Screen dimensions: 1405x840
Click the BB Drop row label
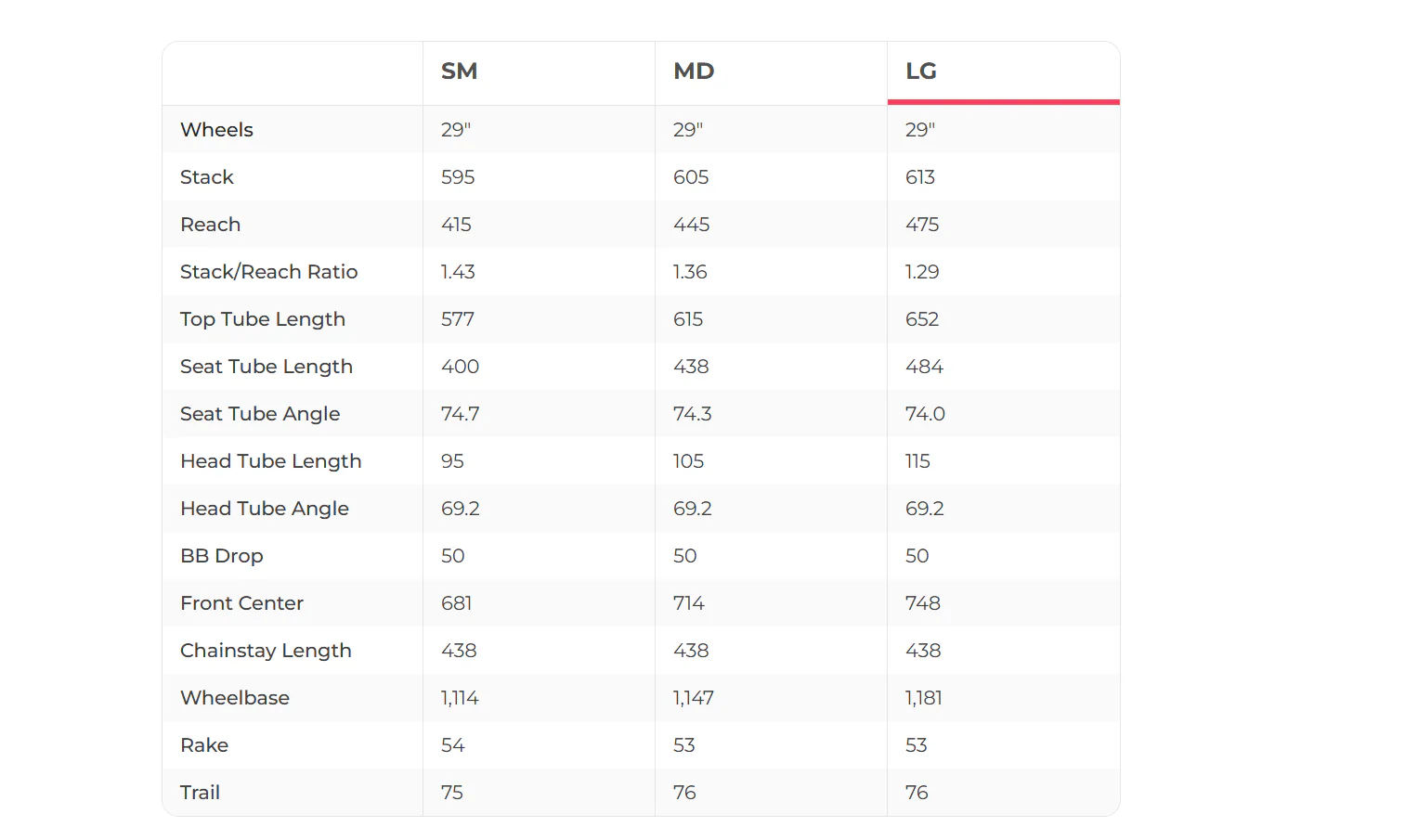click(x=222, y=556)
